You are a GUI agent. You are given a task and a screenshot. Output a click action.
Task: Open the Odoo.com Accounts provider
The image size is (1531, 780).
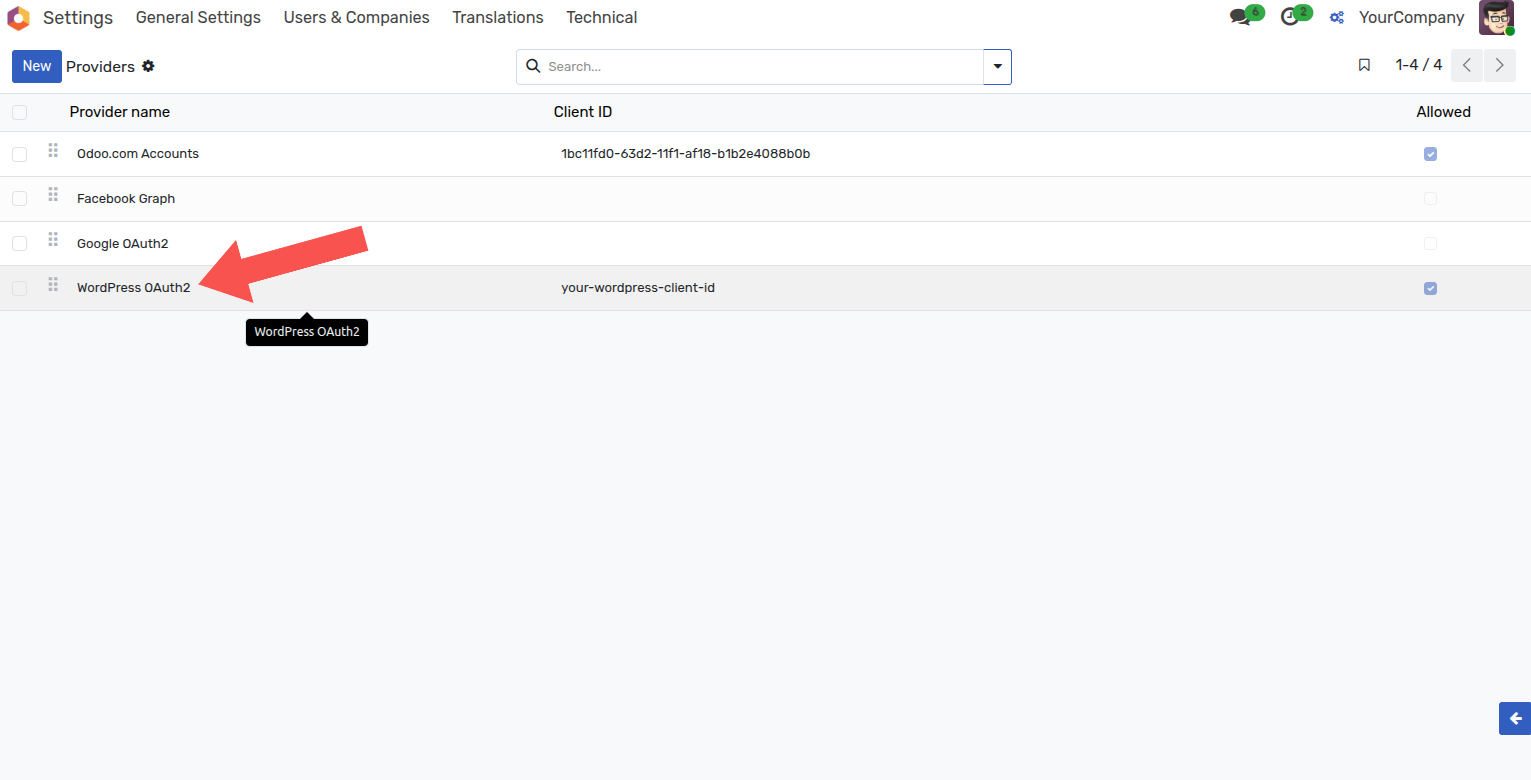point(138,154)
